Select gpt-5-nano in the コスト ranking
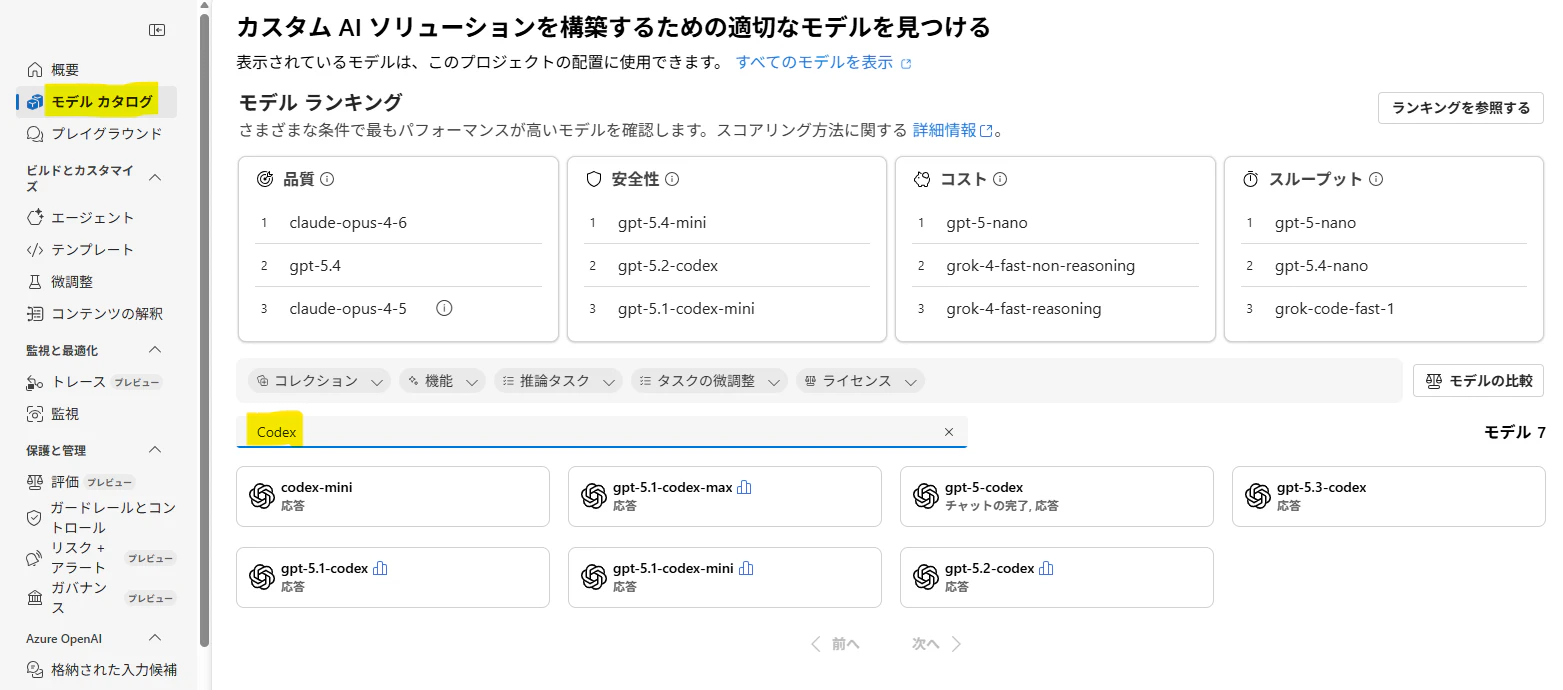Viewport: 1563px width, 690px height. pos(987,222)
